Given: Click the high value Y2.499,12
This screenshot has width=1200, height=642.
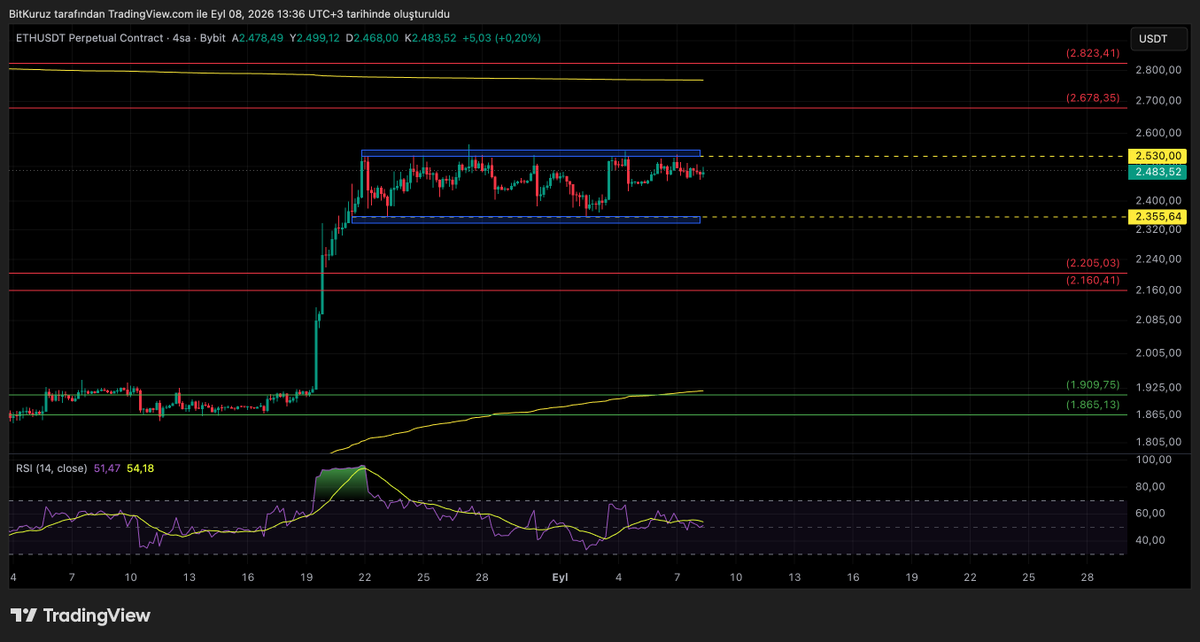Looking at the screenshot, I should [315, 38].
